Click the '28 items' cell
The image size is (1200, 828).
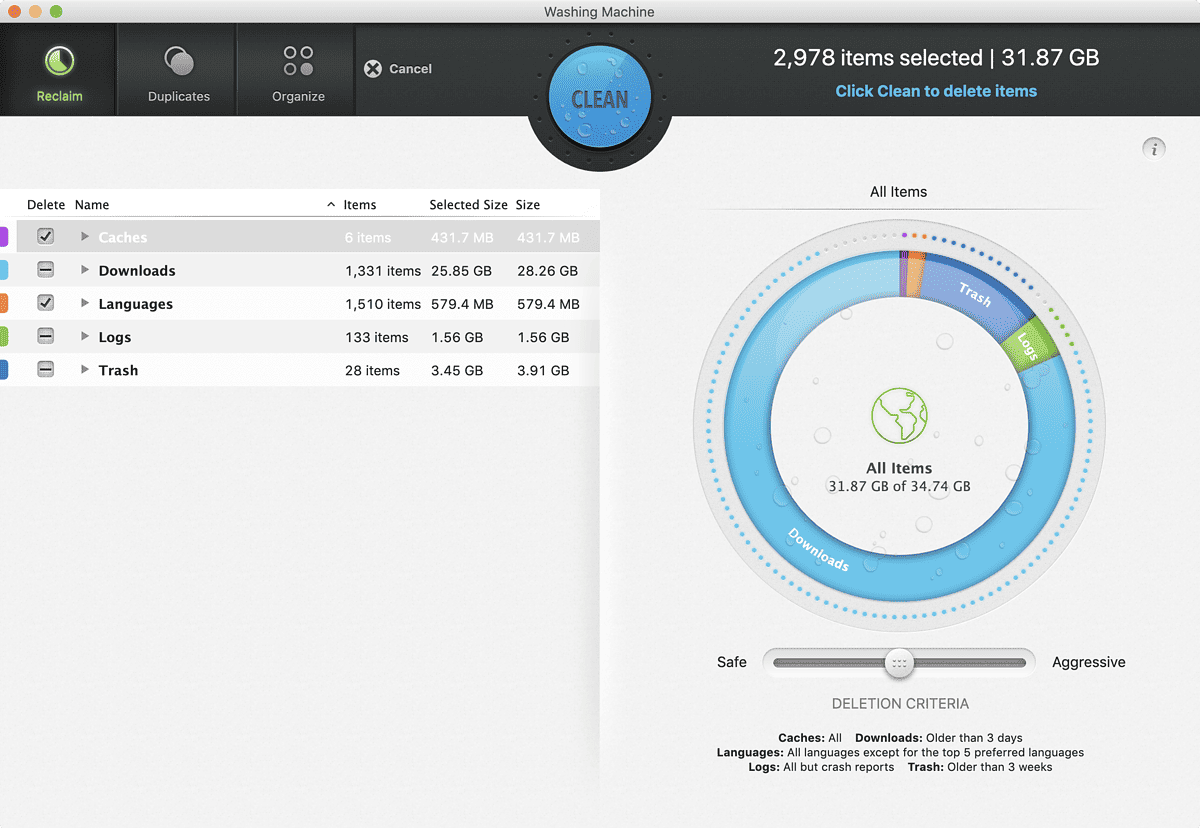(372, 370)
